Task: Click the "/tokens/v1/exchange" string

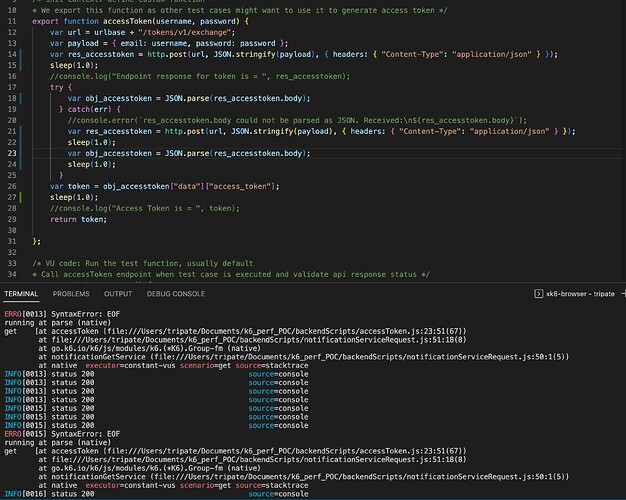Action: [185, 32]
